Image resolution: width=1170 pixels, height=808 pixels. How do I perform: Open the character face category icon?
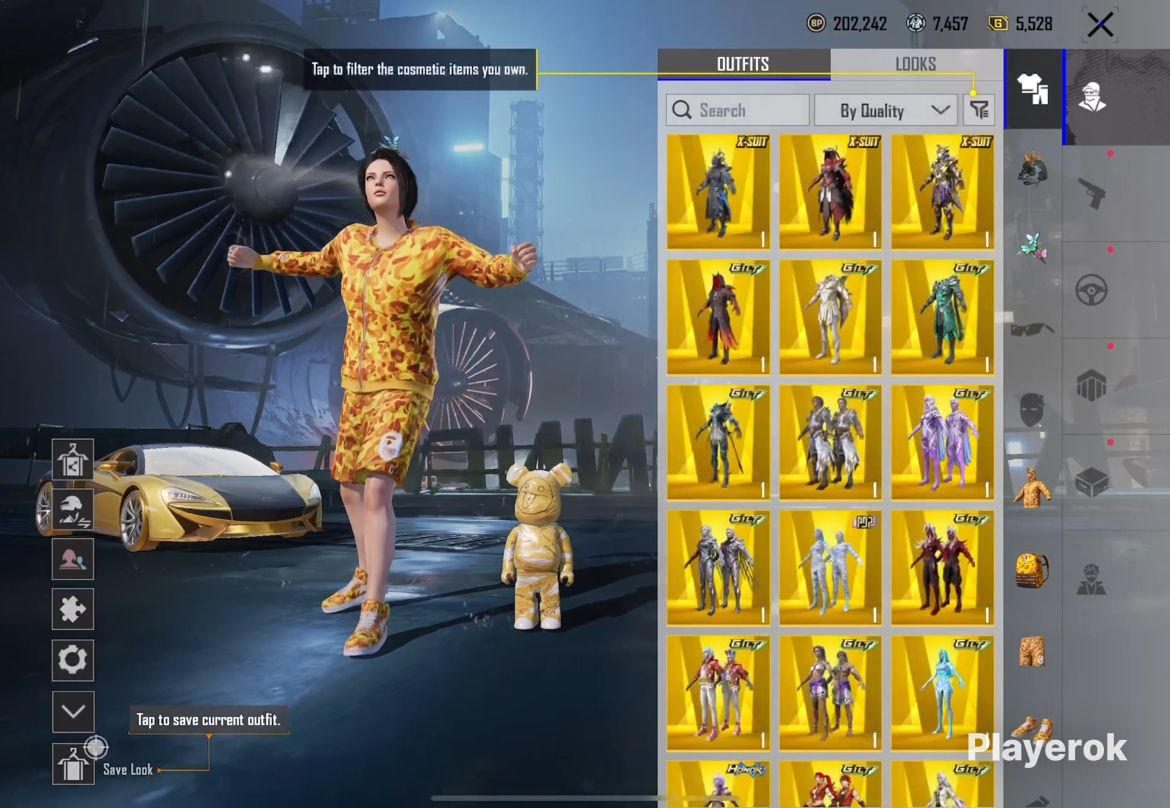1093,97
